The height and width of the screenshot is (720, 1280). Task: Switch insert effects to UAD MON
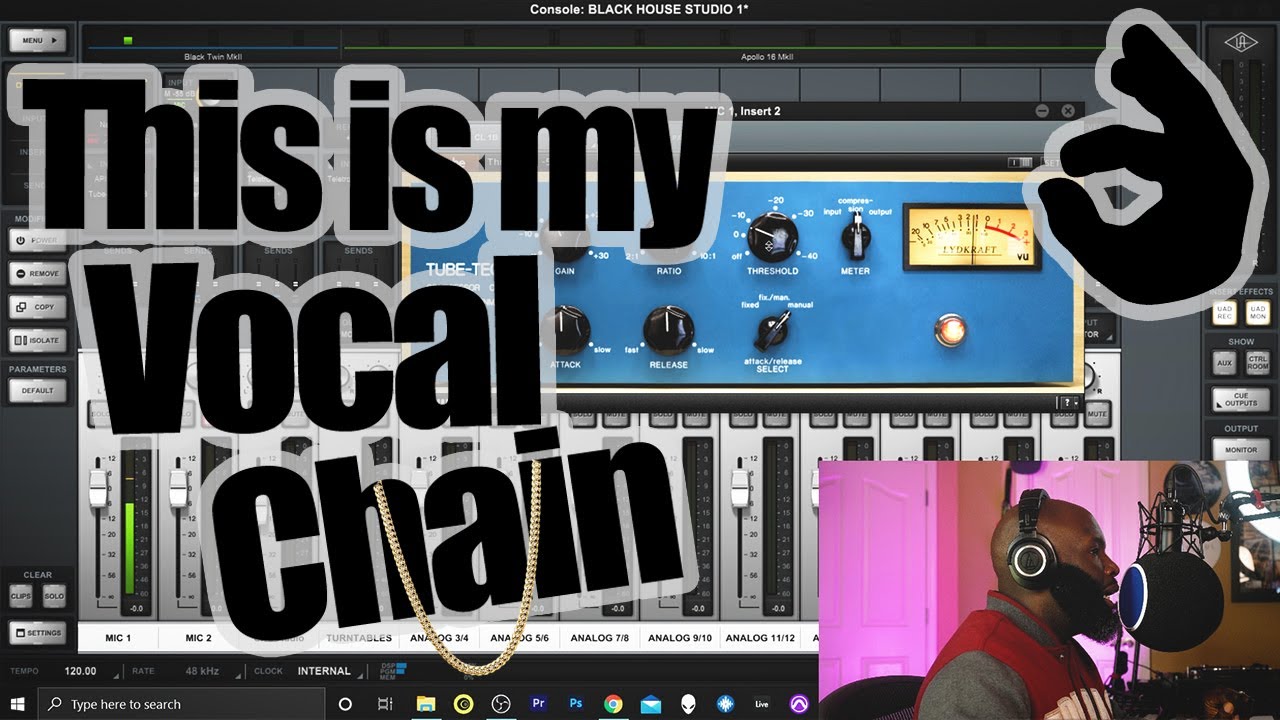pos(1258,314)
